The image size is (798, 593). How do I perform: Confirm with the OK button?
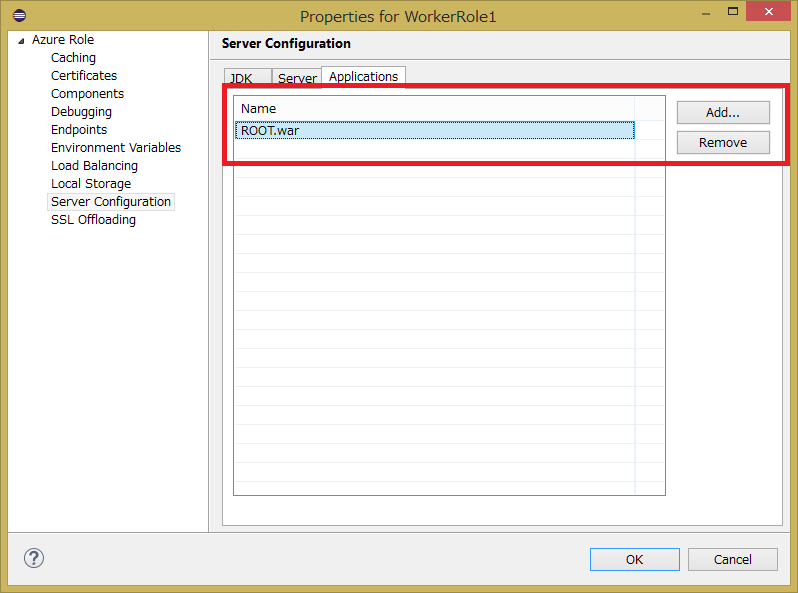[x=635, y=559]
